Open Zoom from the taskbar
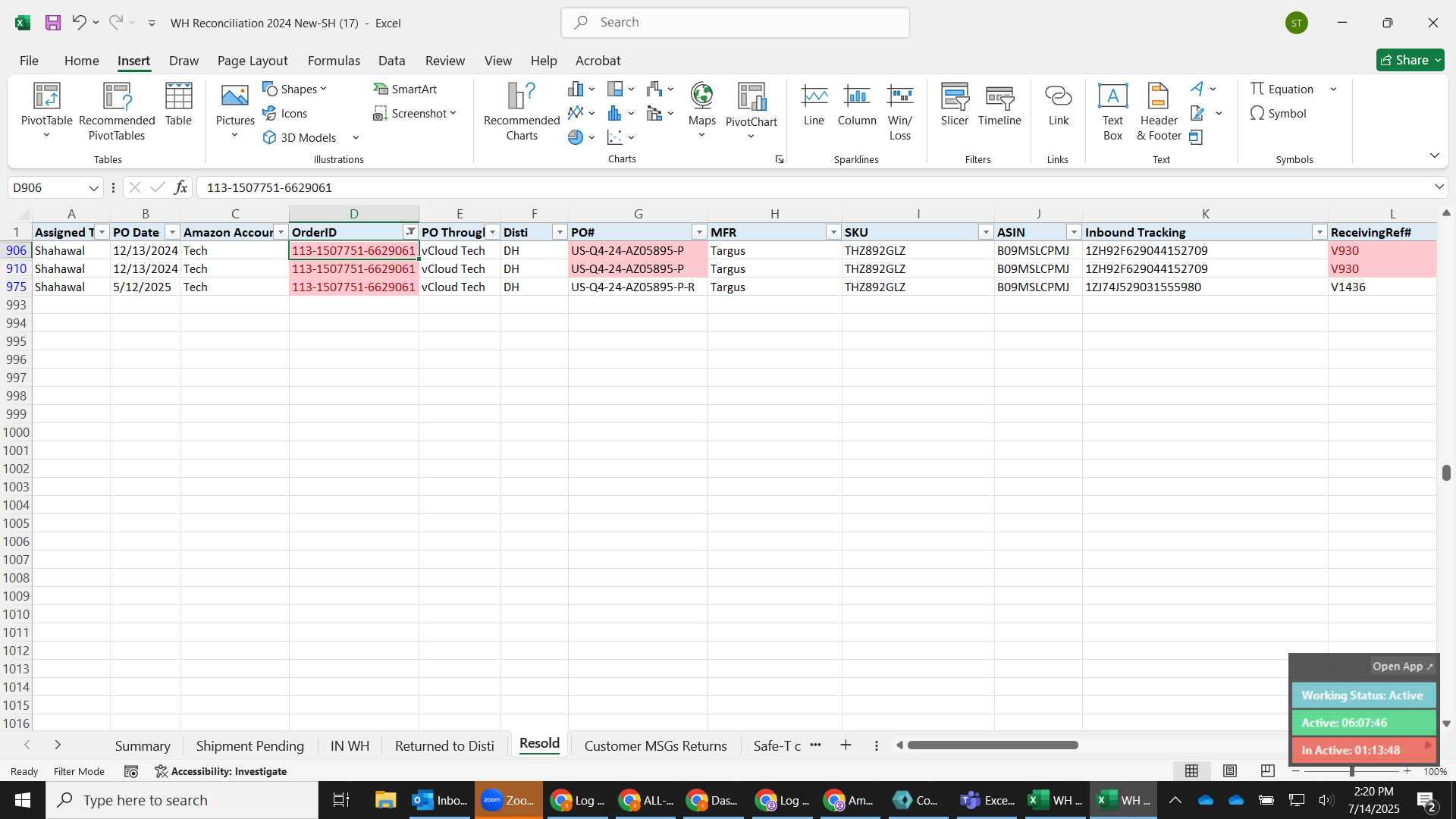Viewport: 1456px width, 819px height. pyautogui.click(x=509, y=800)
